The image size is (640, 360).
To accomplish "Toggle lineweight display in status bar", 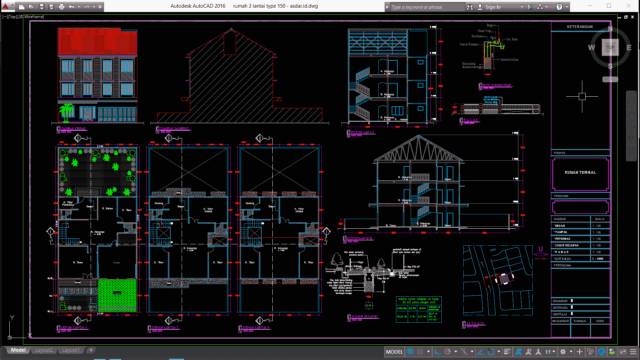I will [507, 352].
